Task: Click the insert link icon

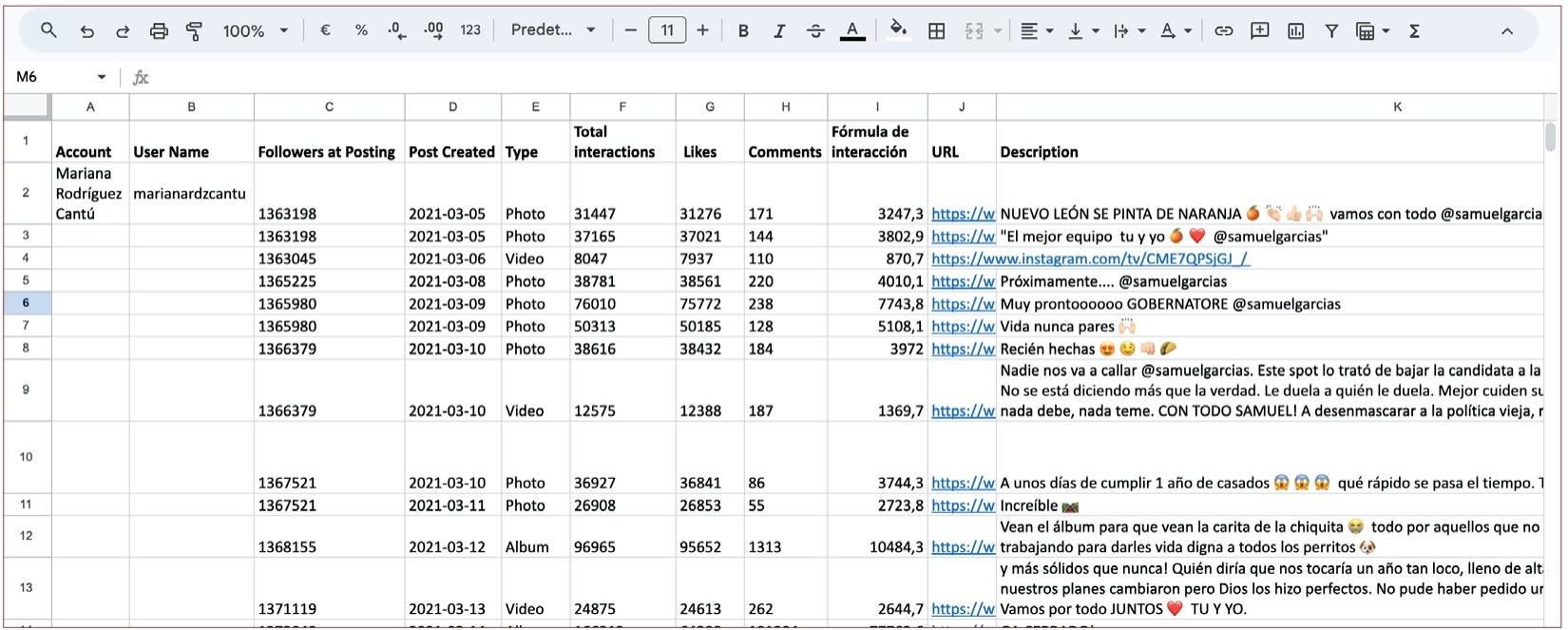Action: pos(1224,30)
